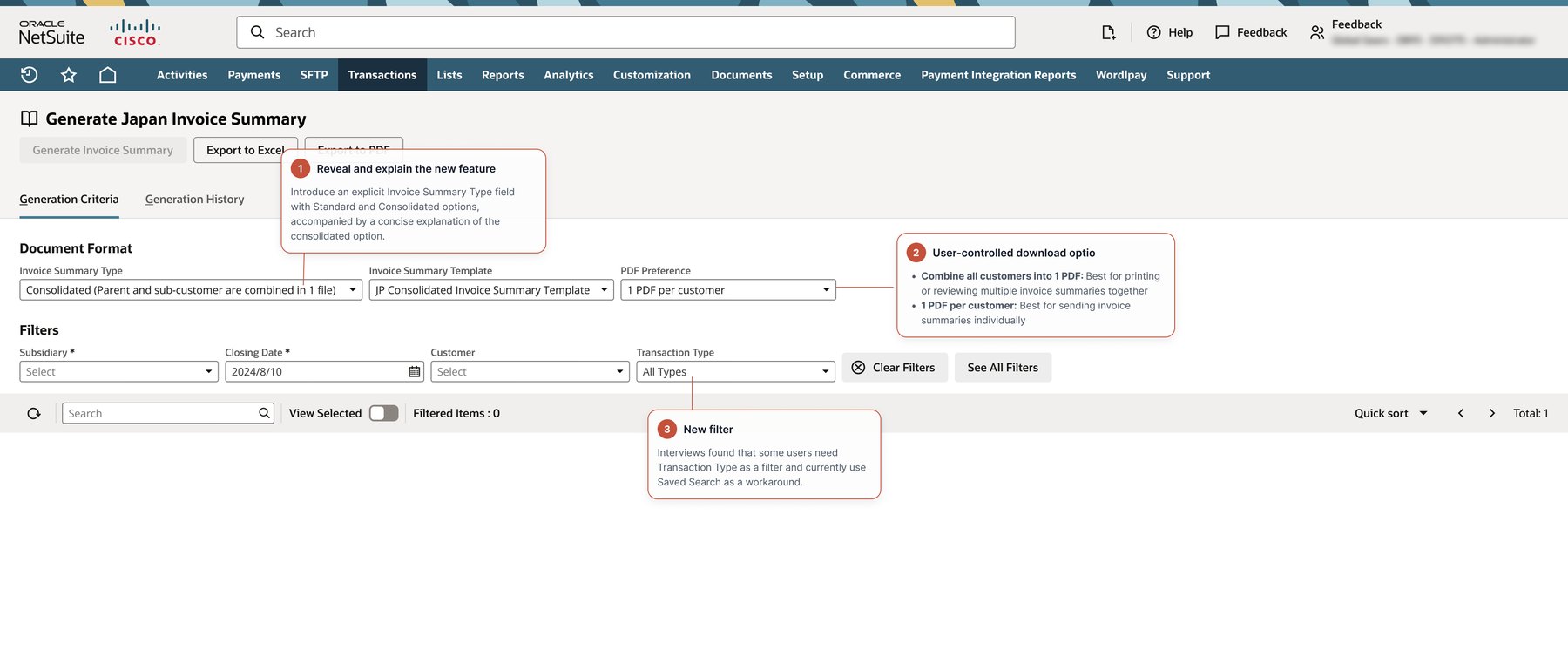
Task: Open the Invoice Summary Type dropdown
Action: coord(191,290)
